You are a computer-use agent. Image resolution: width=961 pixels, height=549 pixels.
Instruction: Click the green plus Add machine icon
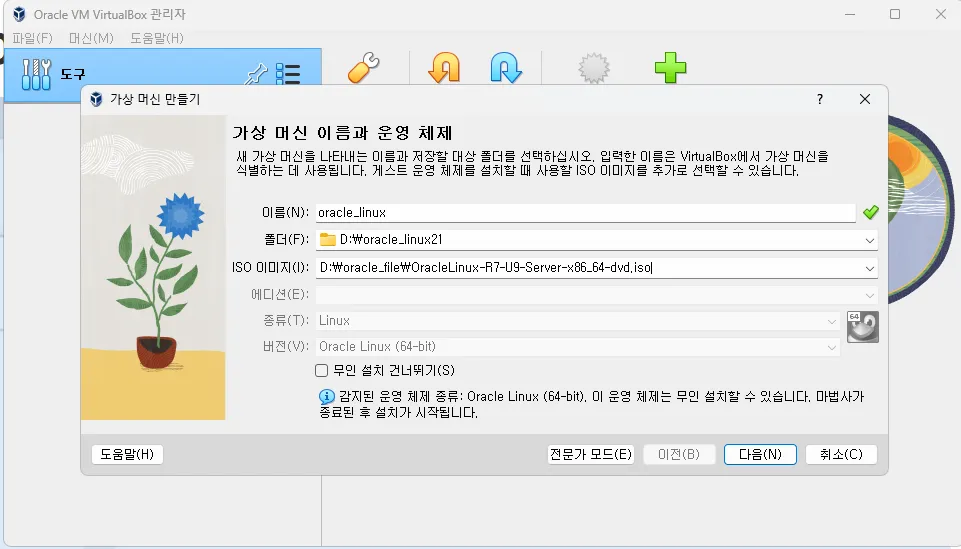point(670,67)
